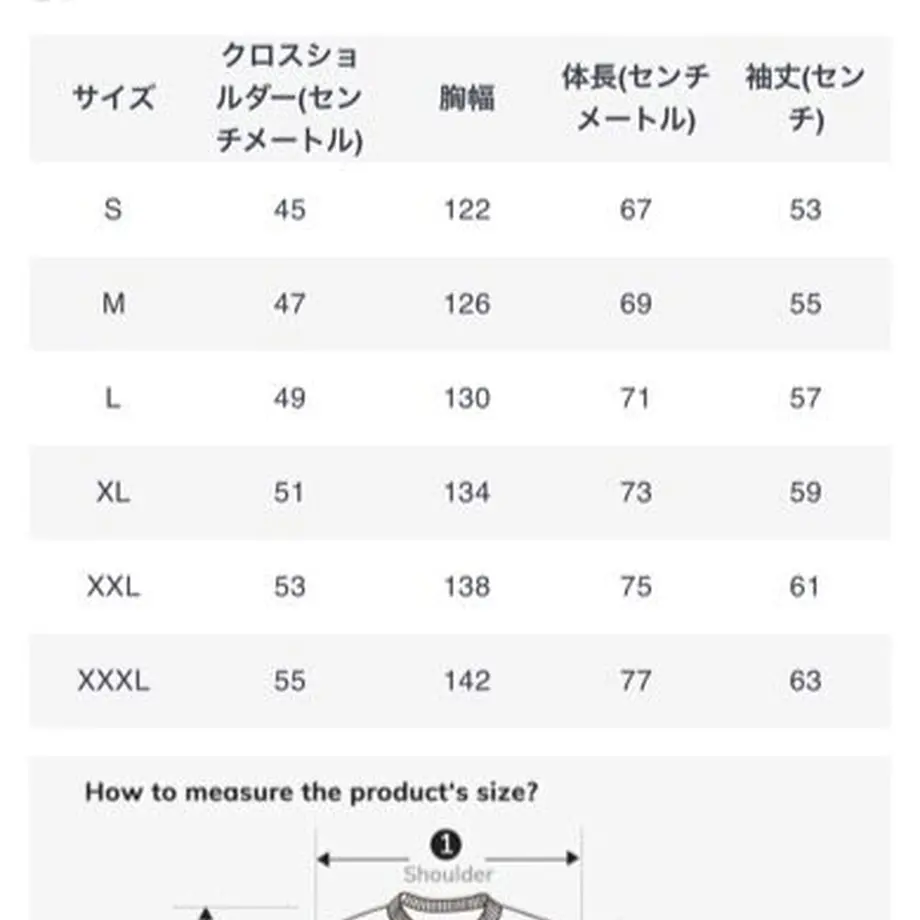Click the 体長 column header

pyautogui.click(x=636, y=98)
